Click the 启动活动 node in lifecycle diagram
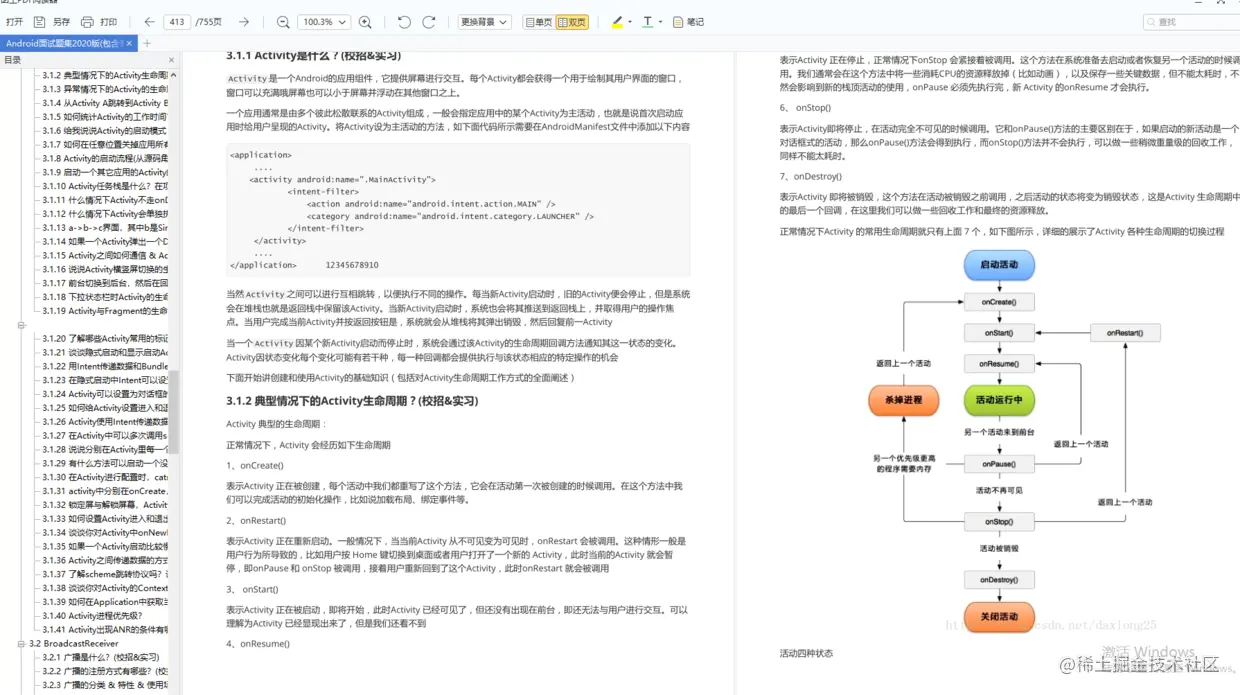The height and width of the screenshot is (695, 1240). [999, 265]
